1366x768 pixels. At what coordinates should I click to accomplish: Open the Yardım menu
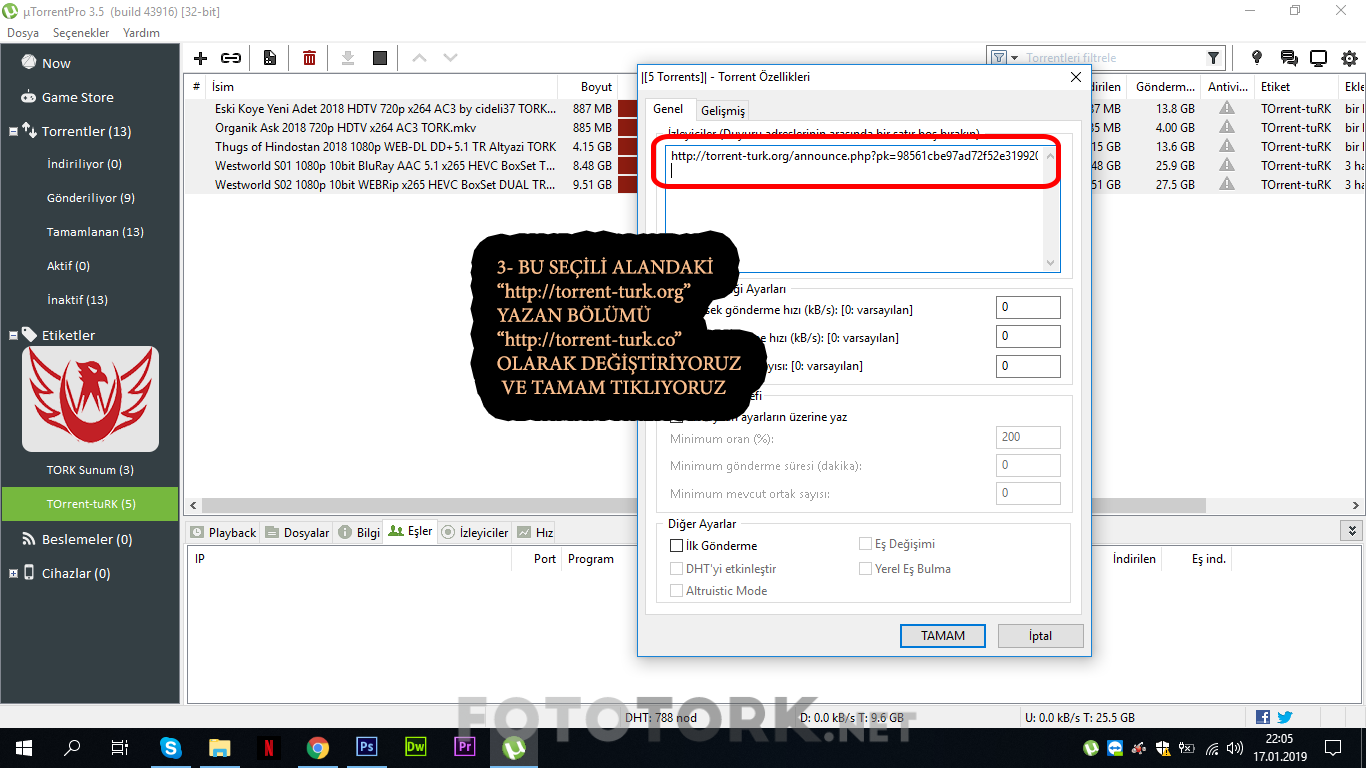tap(141, 33)
